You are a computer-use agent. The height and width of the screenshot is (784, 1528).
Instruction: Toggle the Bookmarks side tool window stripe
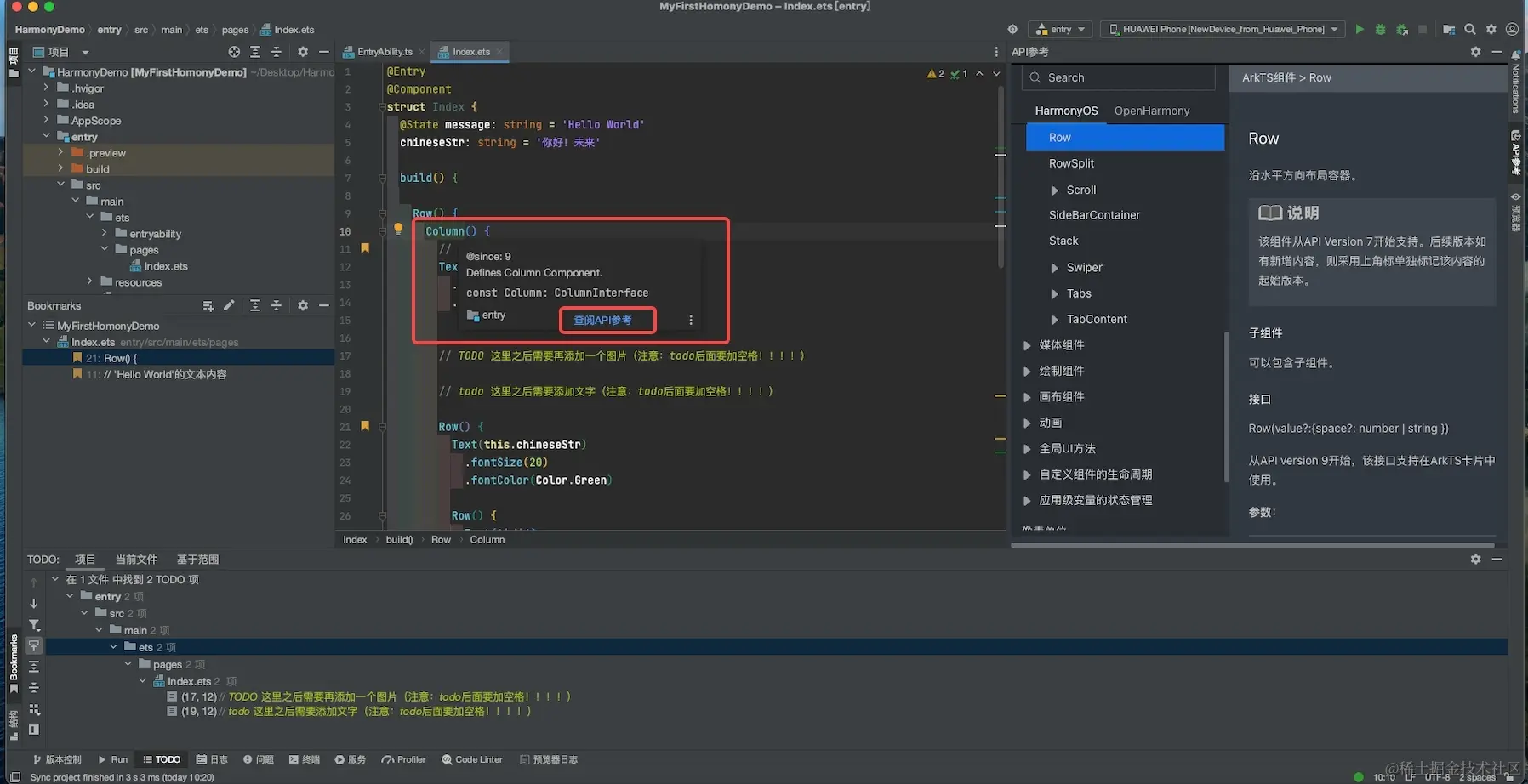coord(14,664)
